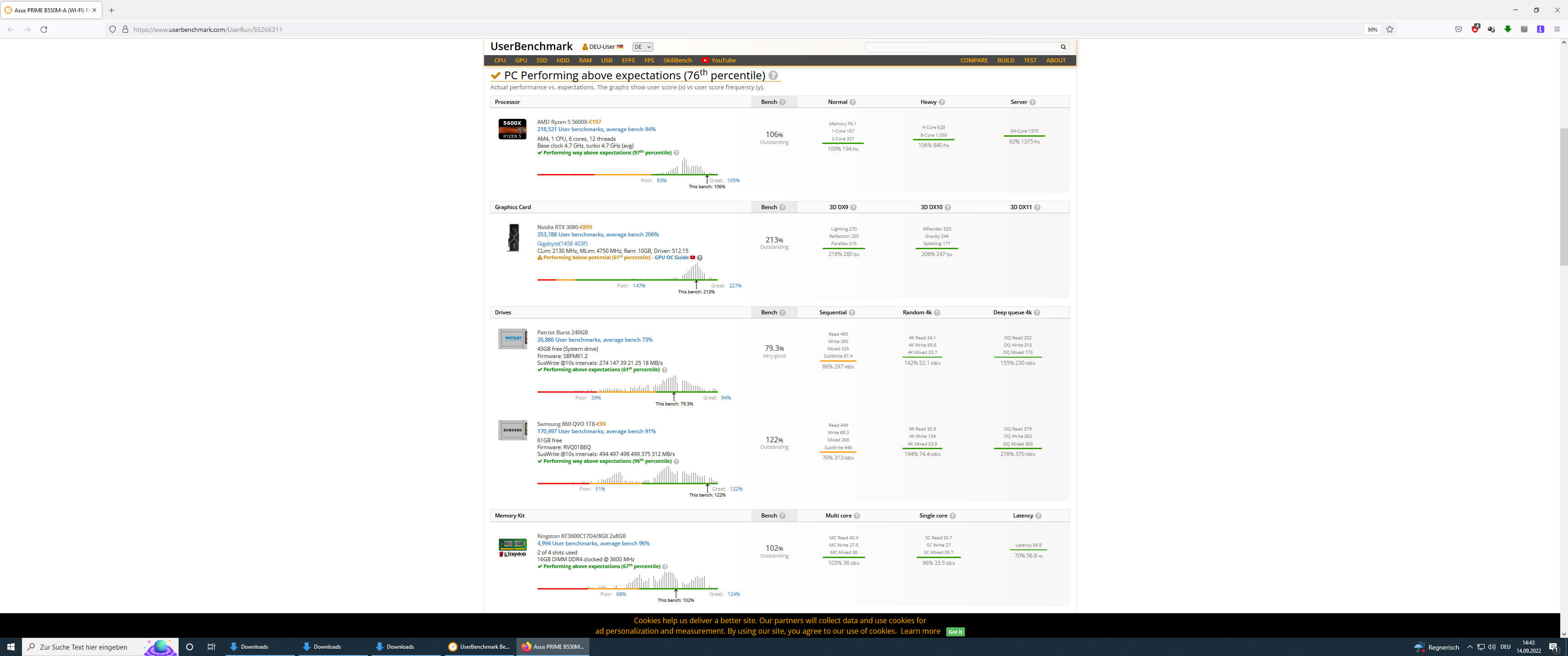Image resolution: width=1568 pixels, height=656 pixels.
Task: Open the Firefox hamburger application menu
Action: [x=1557, y=29]
